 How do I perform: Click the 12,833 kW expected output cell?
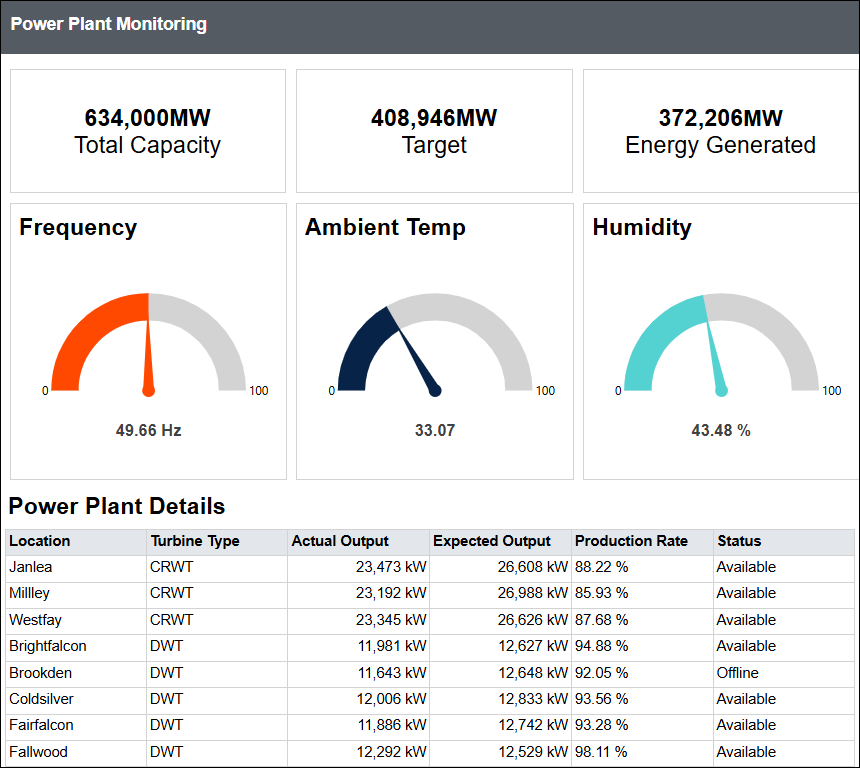(500, 699)
